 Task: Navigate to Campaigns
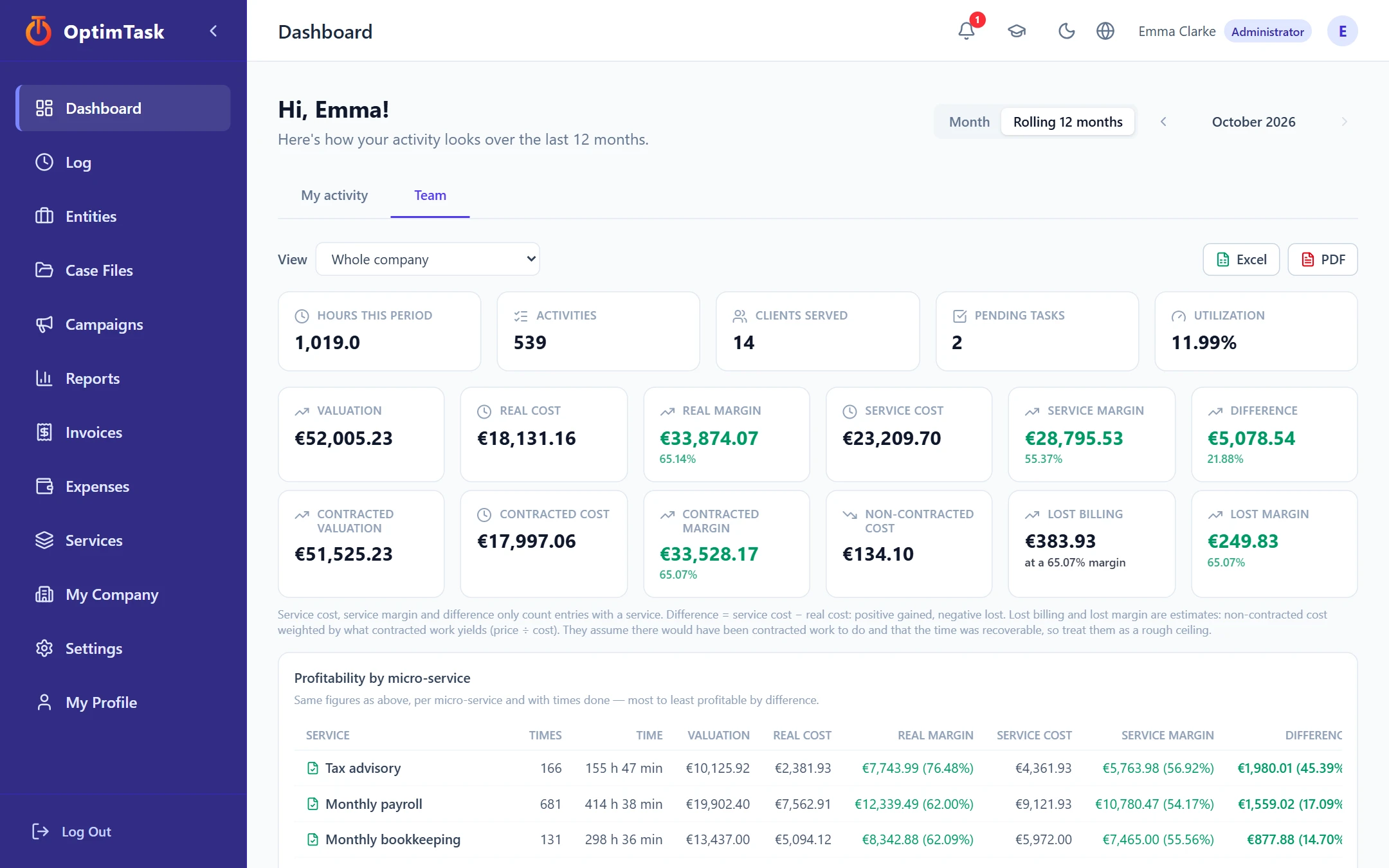(123, 324)
